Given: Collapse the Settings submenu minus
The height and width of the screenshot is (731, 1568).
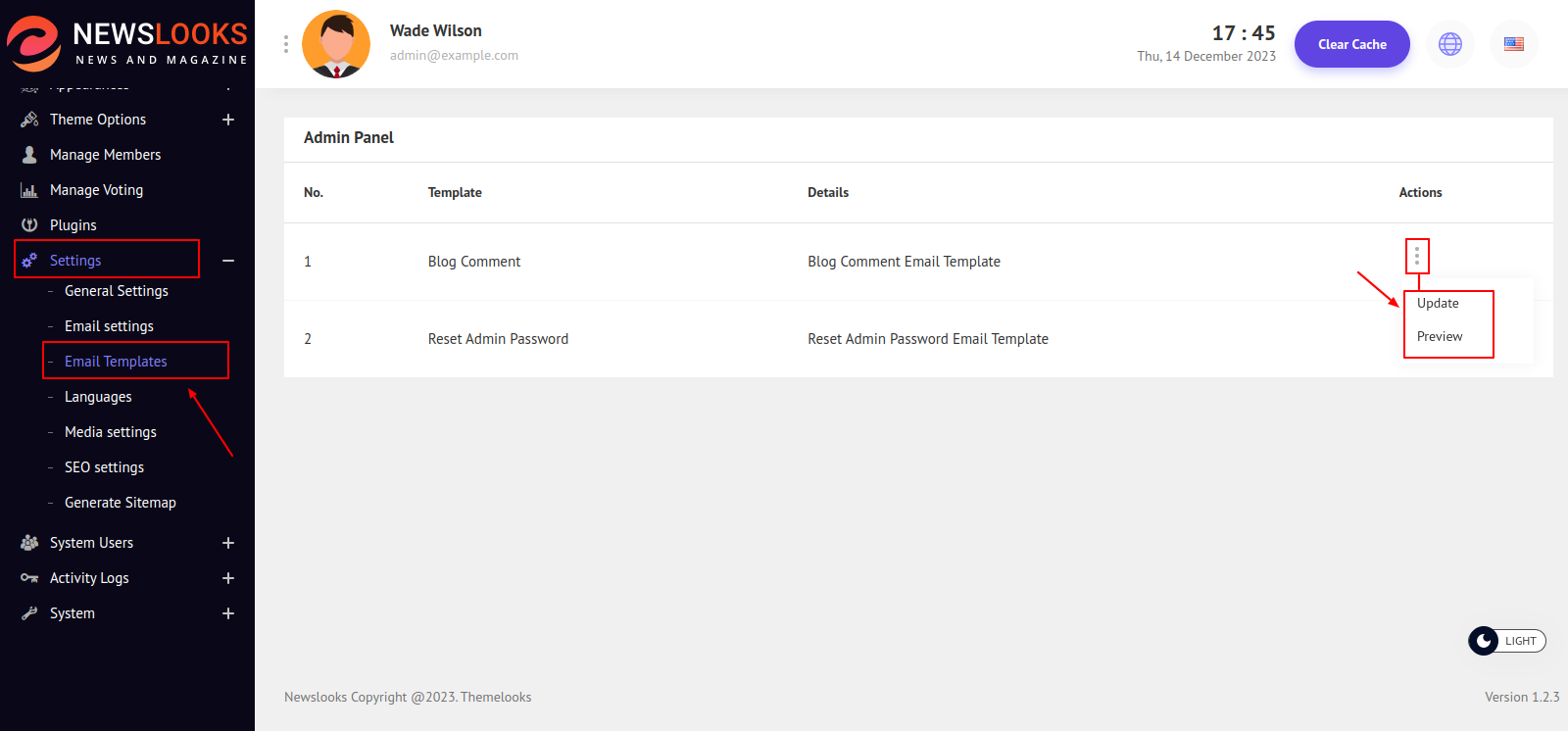Looking at the screenshot, I should (x=228, y=261).
